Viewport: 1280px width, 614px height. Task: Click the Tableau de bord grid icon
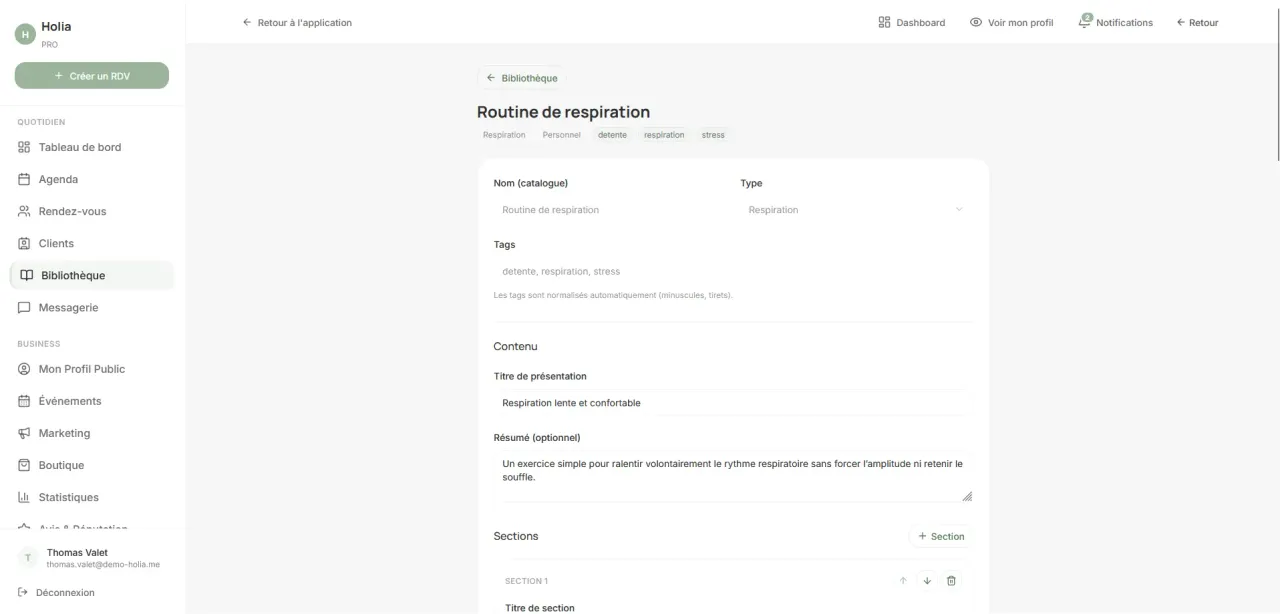coord(25,147)
